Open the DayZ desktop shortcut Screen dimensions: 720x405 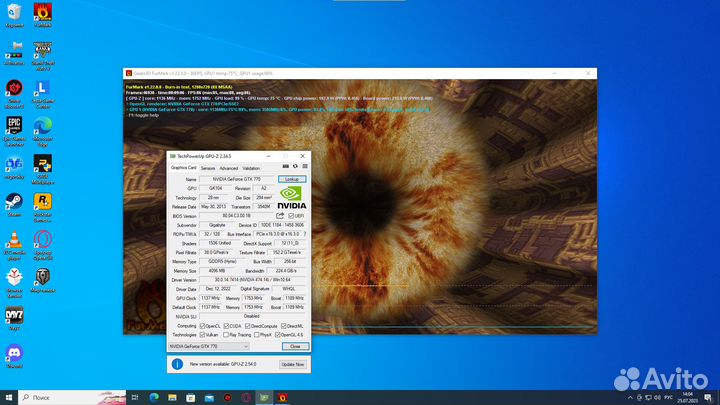click(x=14, y=318)
